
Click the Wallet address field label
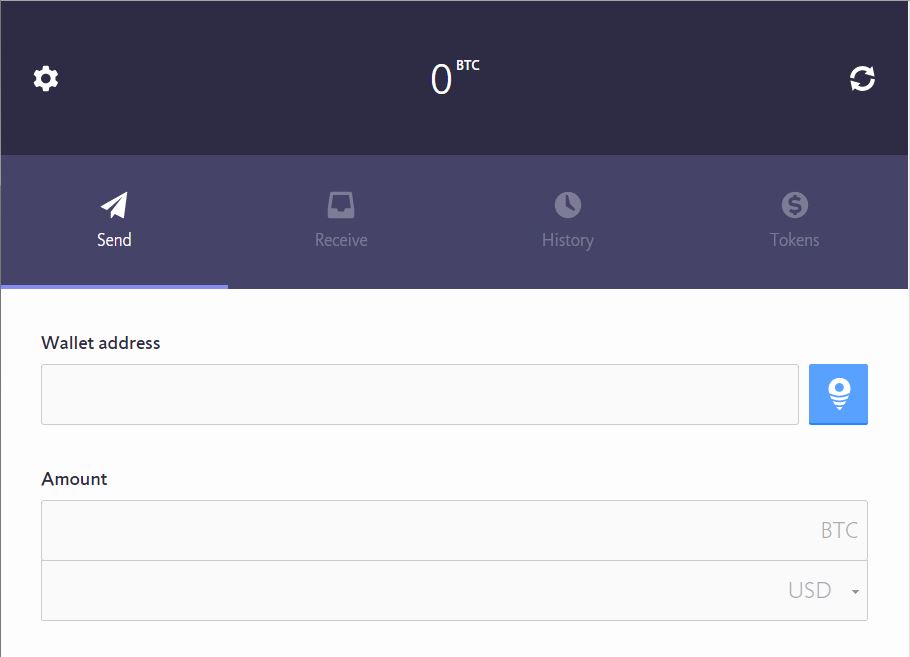point(100,342)
